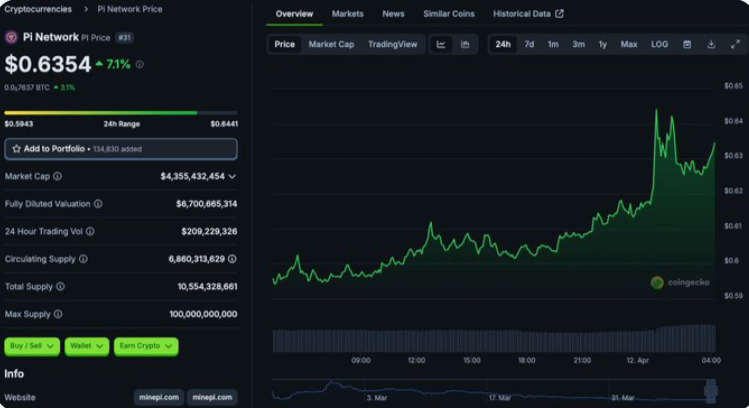Open the Markets tab

coord(348,14)
